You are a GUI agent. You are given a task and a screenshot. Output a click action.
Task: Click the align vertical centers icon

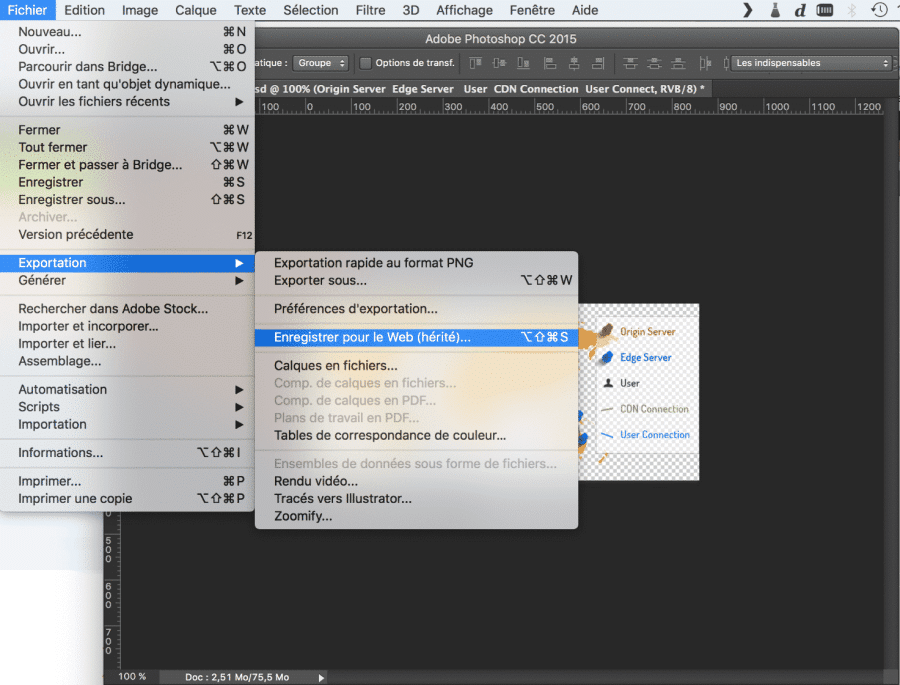pos(499,63)
